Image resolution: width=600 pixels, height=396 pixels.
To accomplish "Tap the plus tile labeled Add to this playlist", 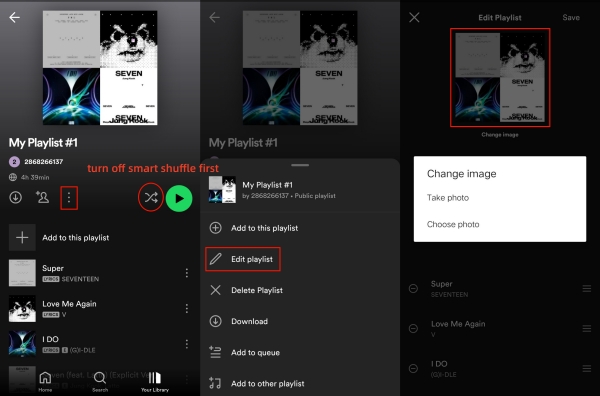I will 22,237.
